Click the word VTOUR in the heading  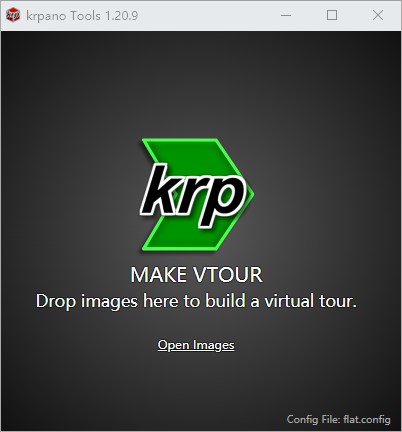coord(228,275)
